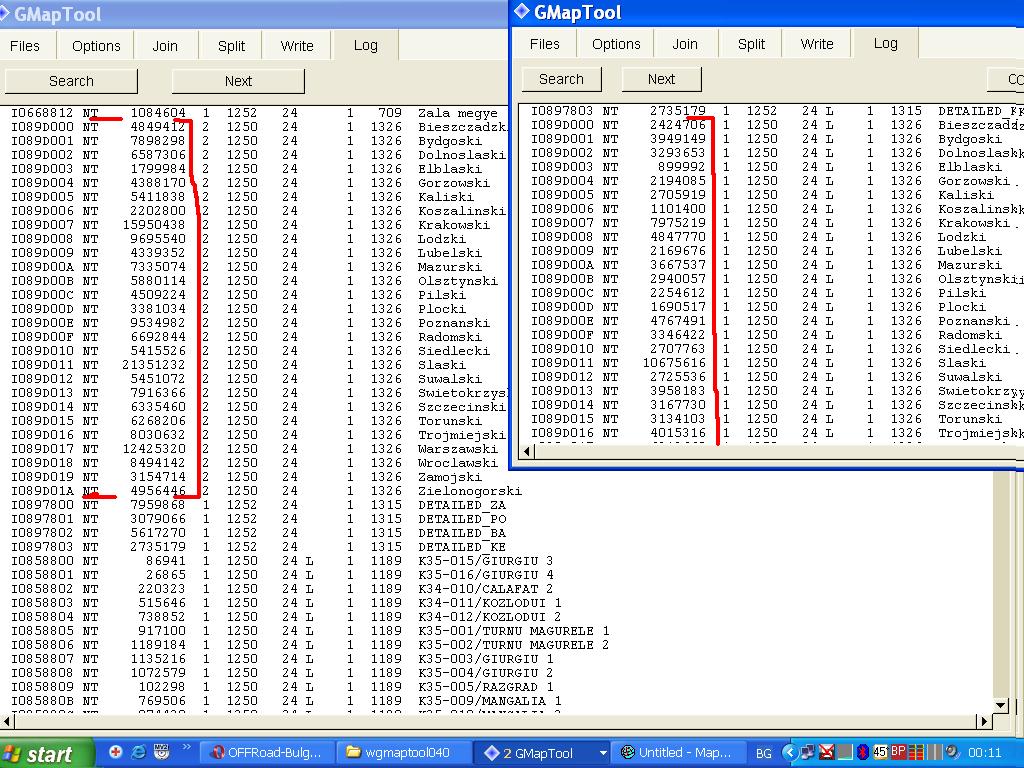1024x768 pixels.
Task: Expand hidden quick launch icons chevron
Action: coord(185,752)
